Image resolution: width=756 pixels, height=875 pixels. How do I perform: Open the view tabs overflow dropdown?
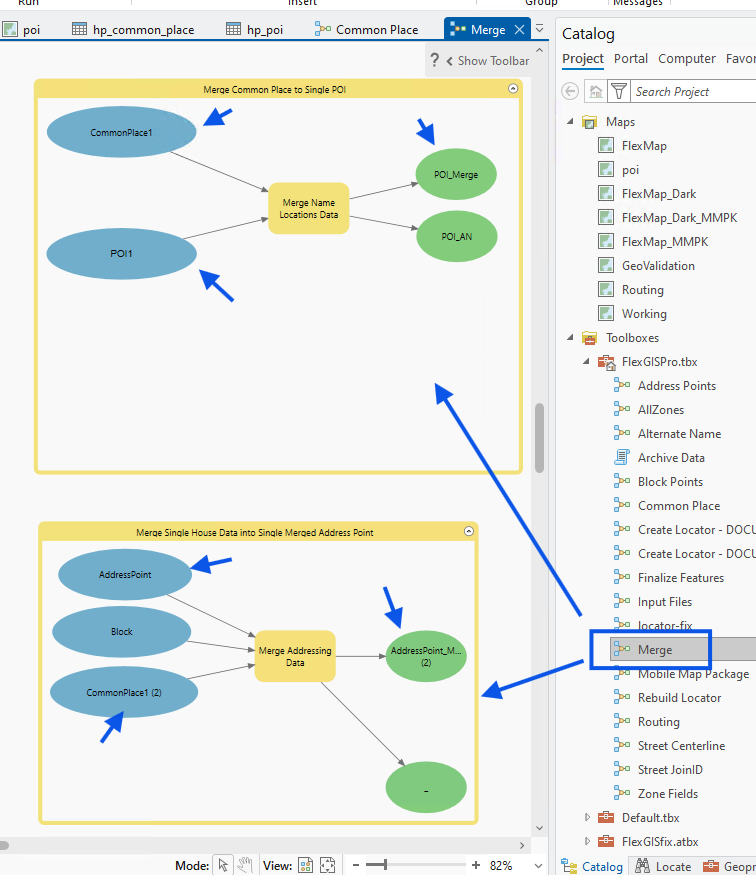pos(540,29)
